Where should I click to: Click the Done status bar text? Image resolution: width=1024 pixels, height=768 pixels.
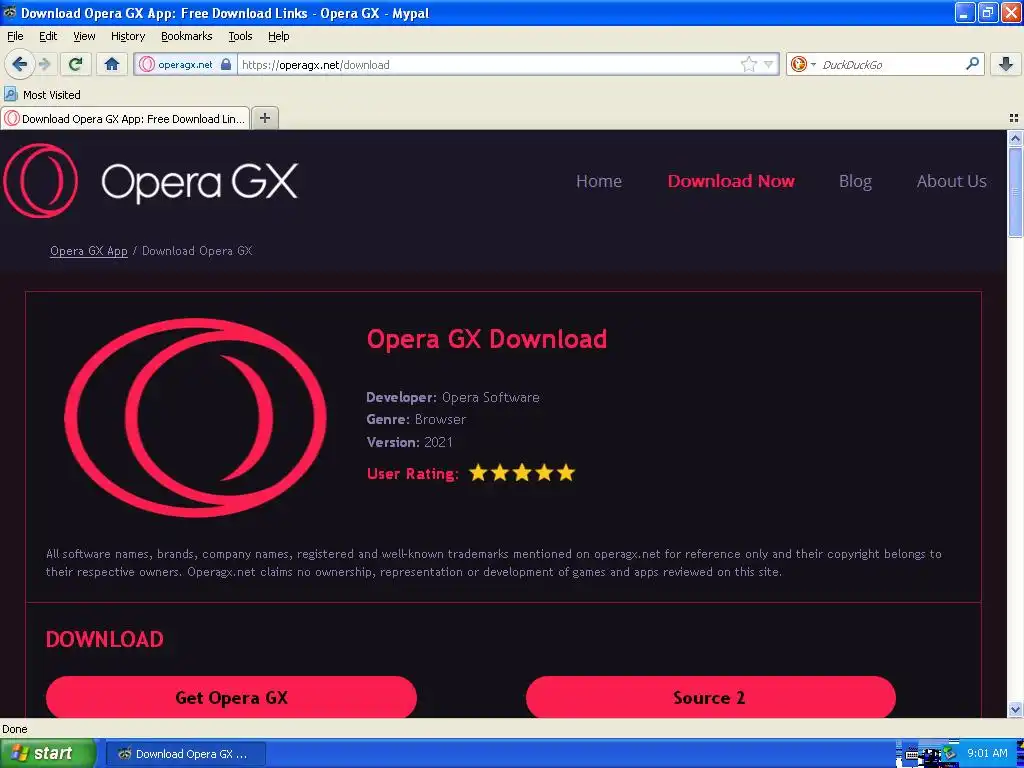(14, 729)
